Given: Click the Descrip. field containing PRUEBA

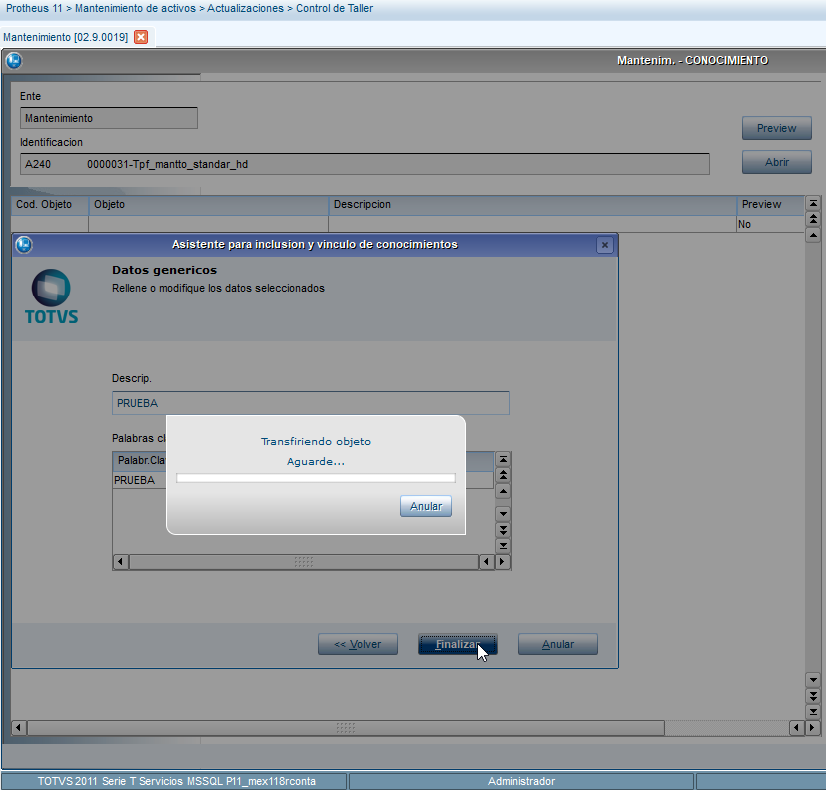Looking at the screenshot, I should click(x=311, y=403).
